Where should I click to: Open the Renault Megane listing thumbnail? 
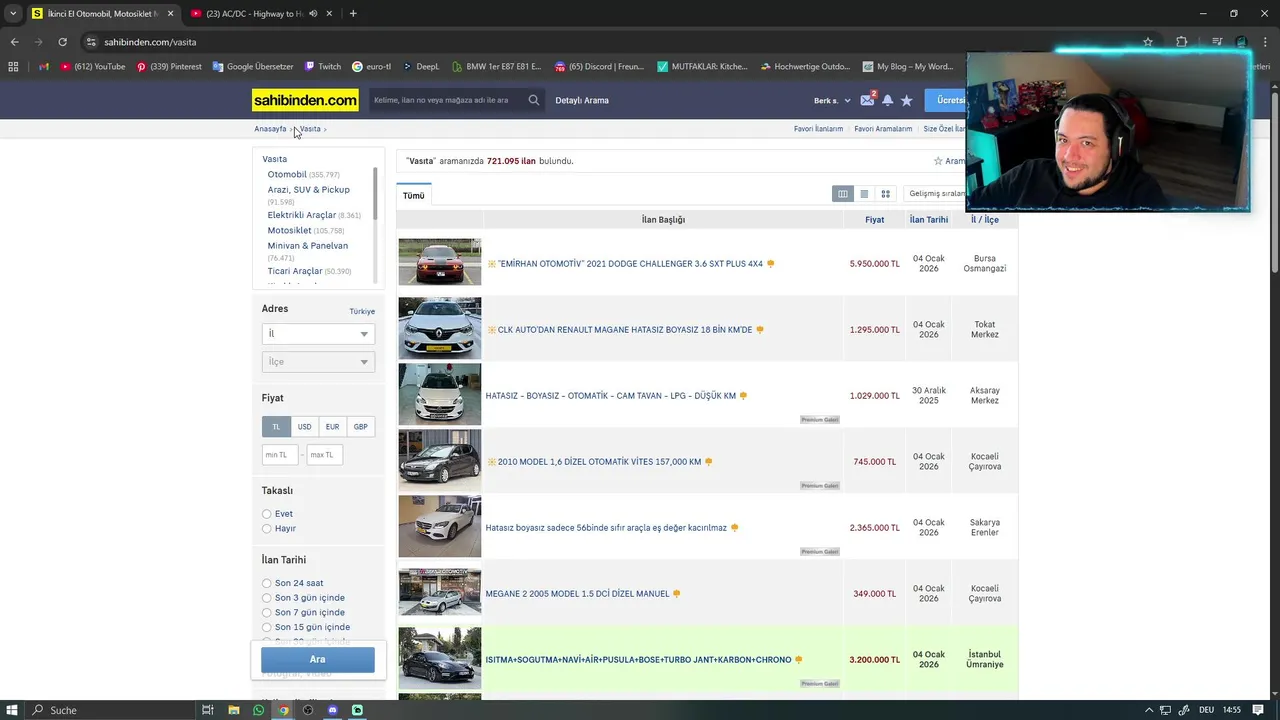[x=440, y=328]
